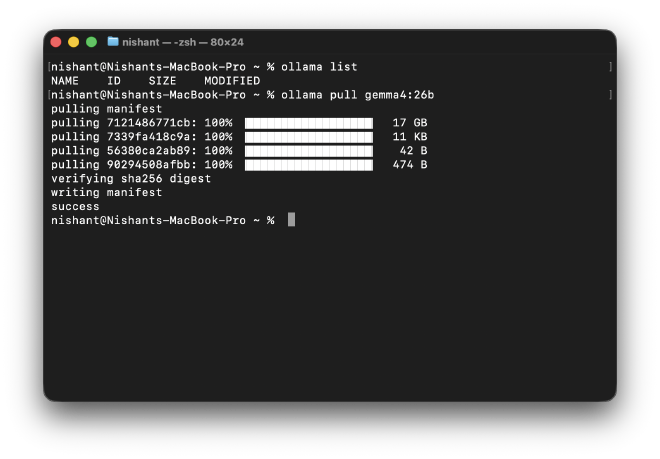Click the SIZE column header
Screen dimensions: 660x459
coord(162,81)
